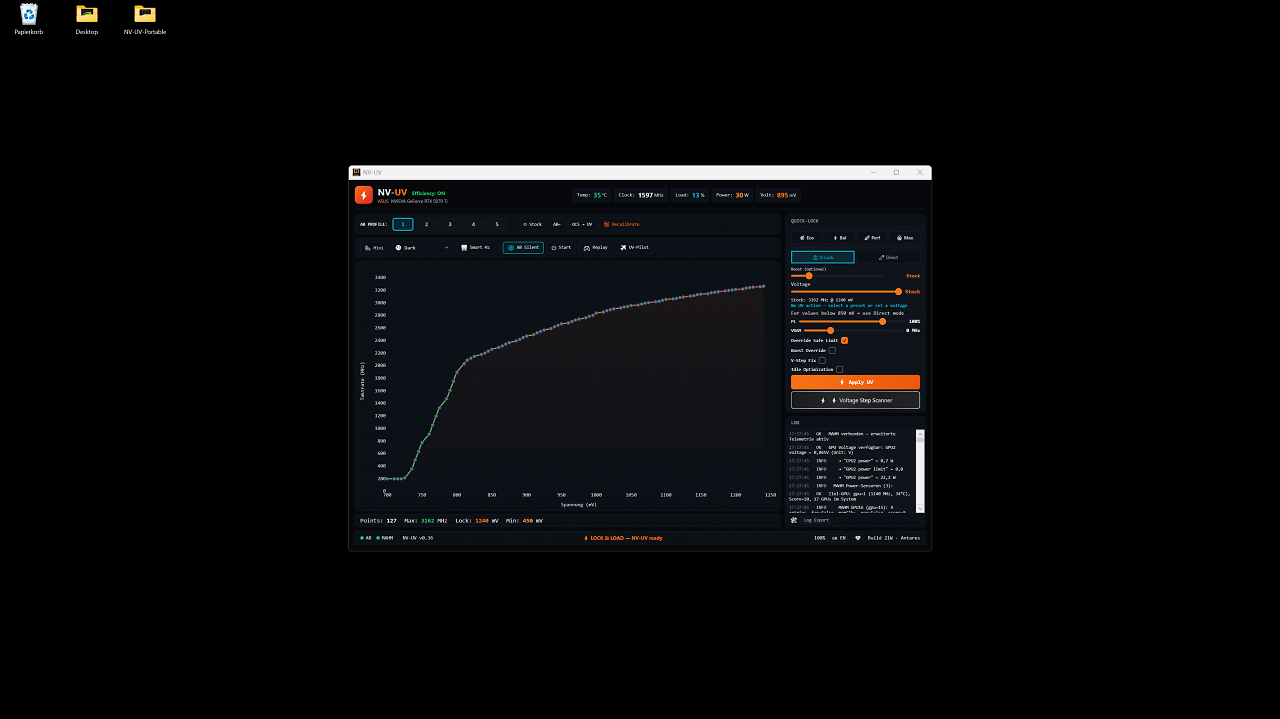Click the Mini view chart icon button
This screenshot has height=719, width=1280.
tap(374, 247)
